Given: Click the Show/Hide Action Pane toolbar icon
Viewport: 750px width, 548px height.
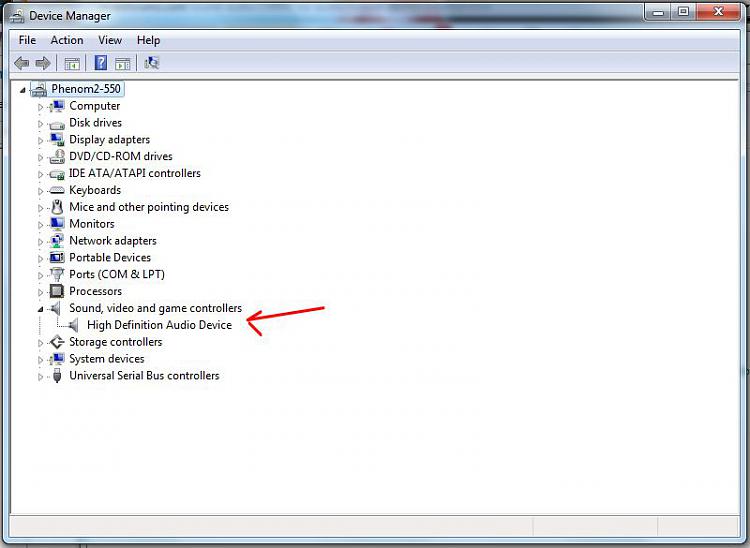Looking at the screenshot, I should [x=122, y=63].
